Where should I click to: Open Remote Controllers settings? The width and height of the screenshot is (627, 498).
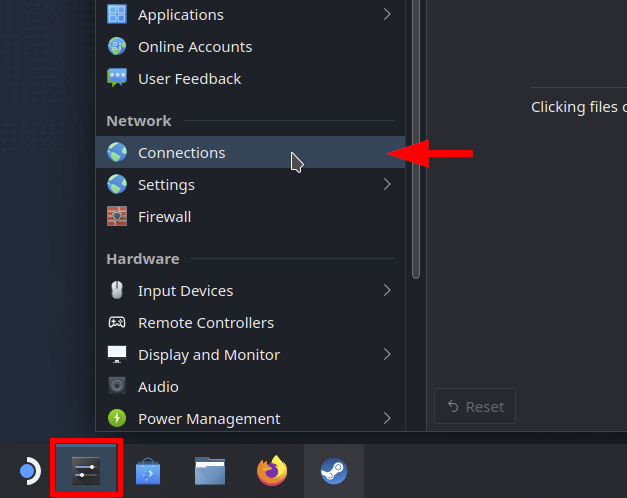click(250, 322)
